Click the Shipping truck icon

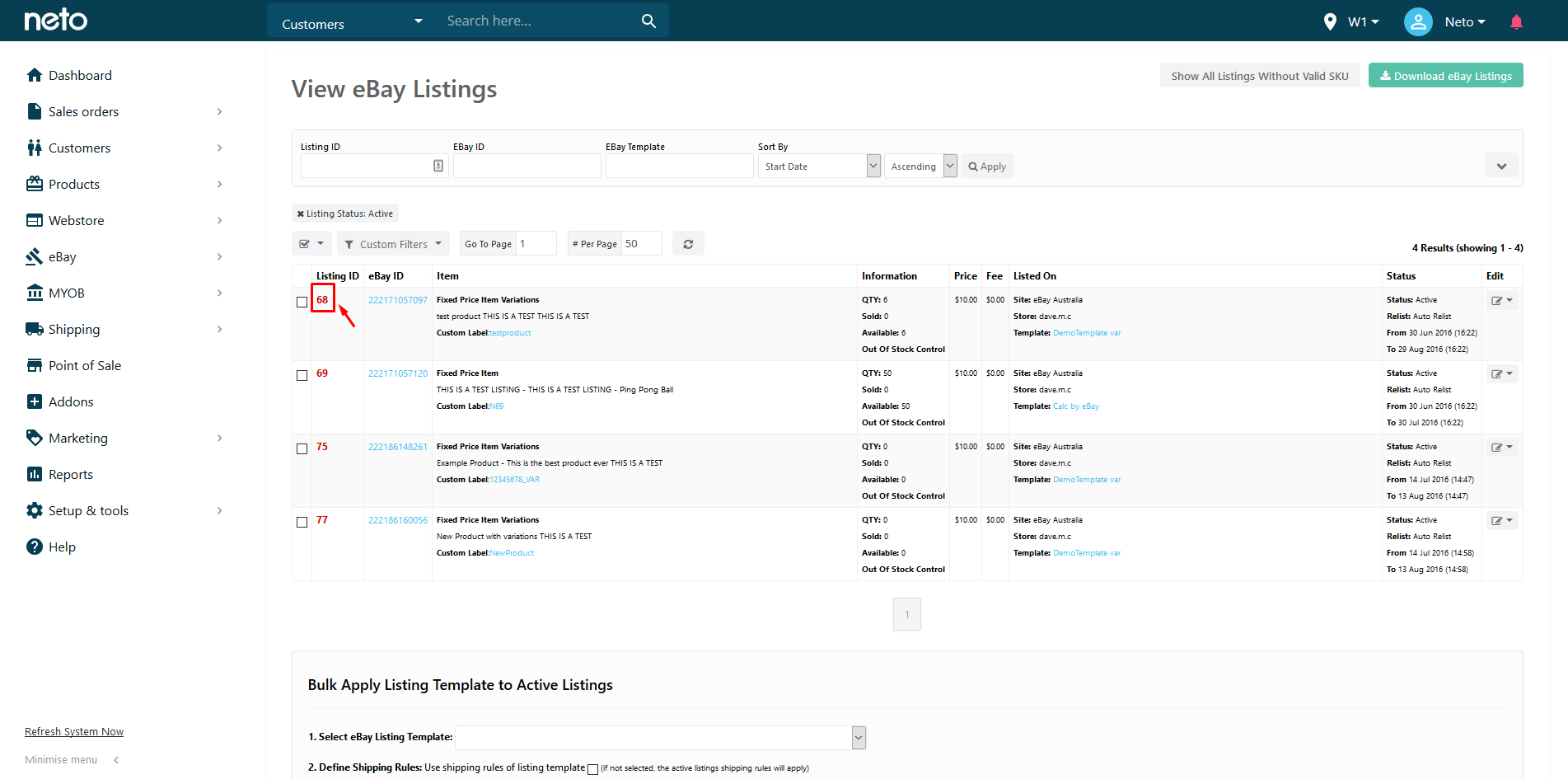(34, 329)
